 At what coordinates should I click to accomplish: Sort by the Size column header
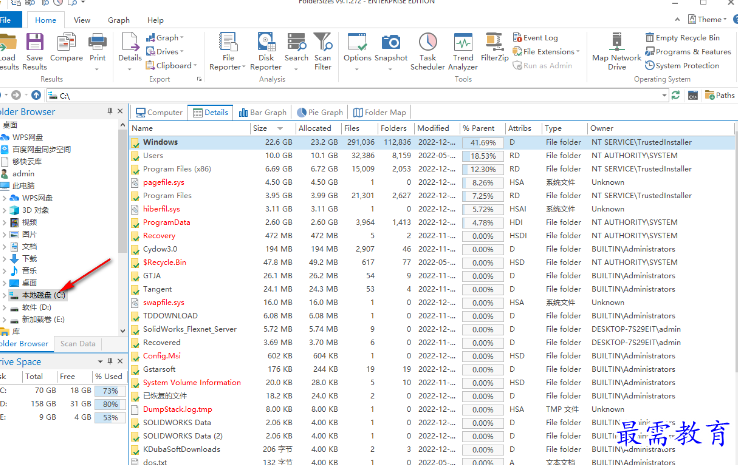coord(273,128)
